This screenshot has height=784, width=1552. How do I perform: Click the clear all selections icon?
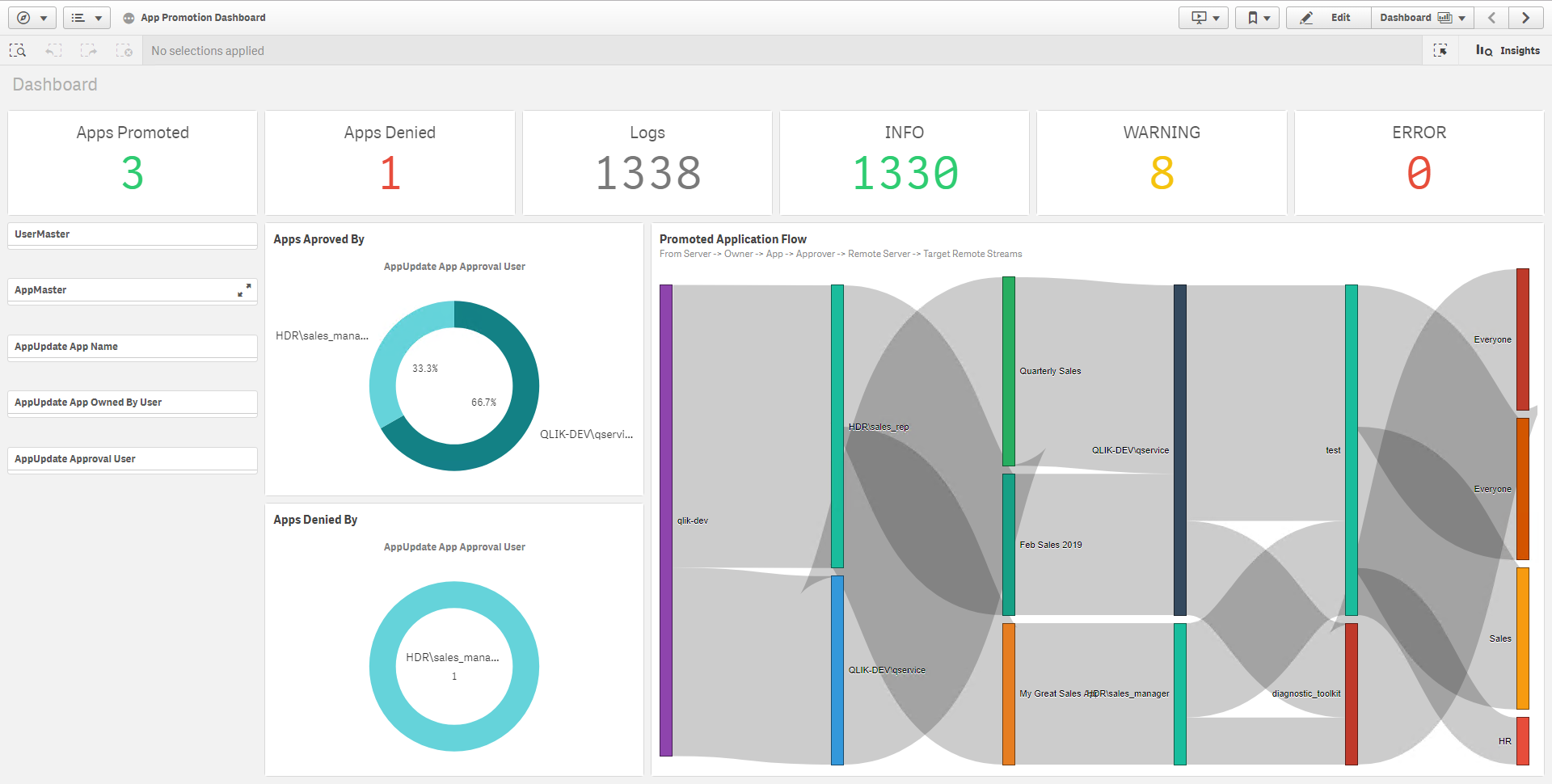(124, 50)
